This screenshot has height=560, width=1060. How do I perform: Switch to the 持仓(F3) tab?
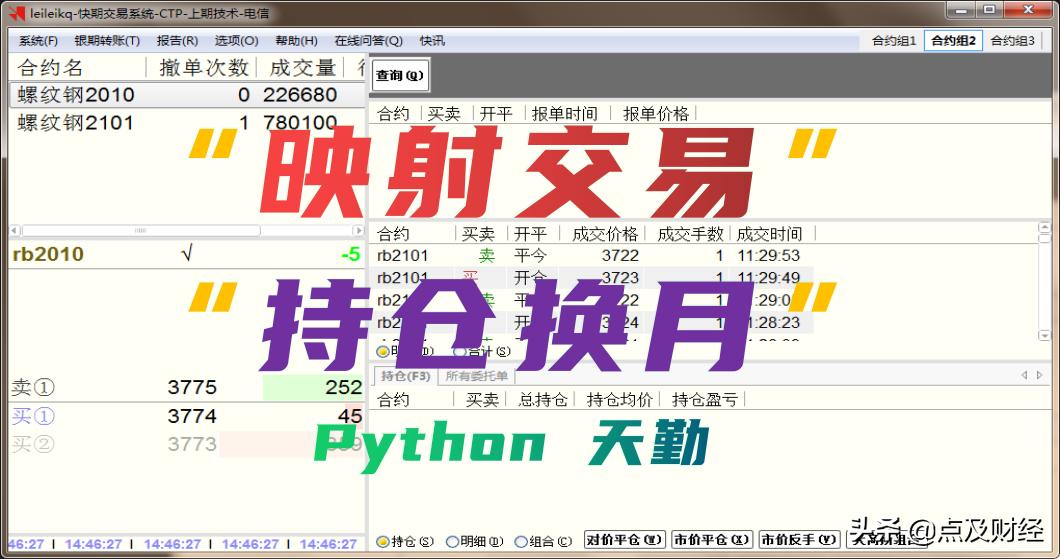(404, 376)
